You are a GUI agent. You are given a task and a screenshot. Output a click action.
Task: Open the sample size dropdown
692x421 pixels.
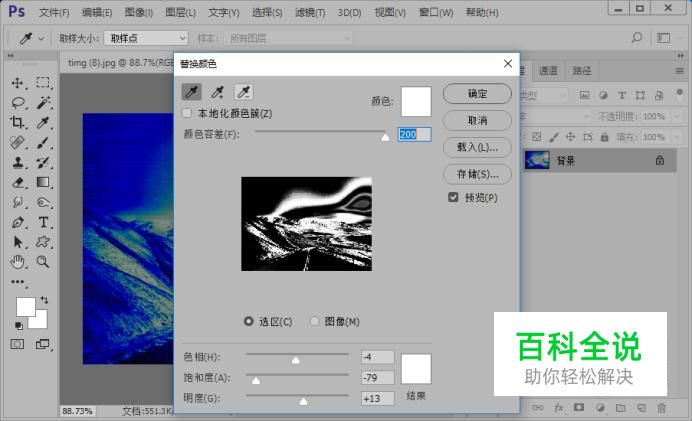click(x=146, y=38)
